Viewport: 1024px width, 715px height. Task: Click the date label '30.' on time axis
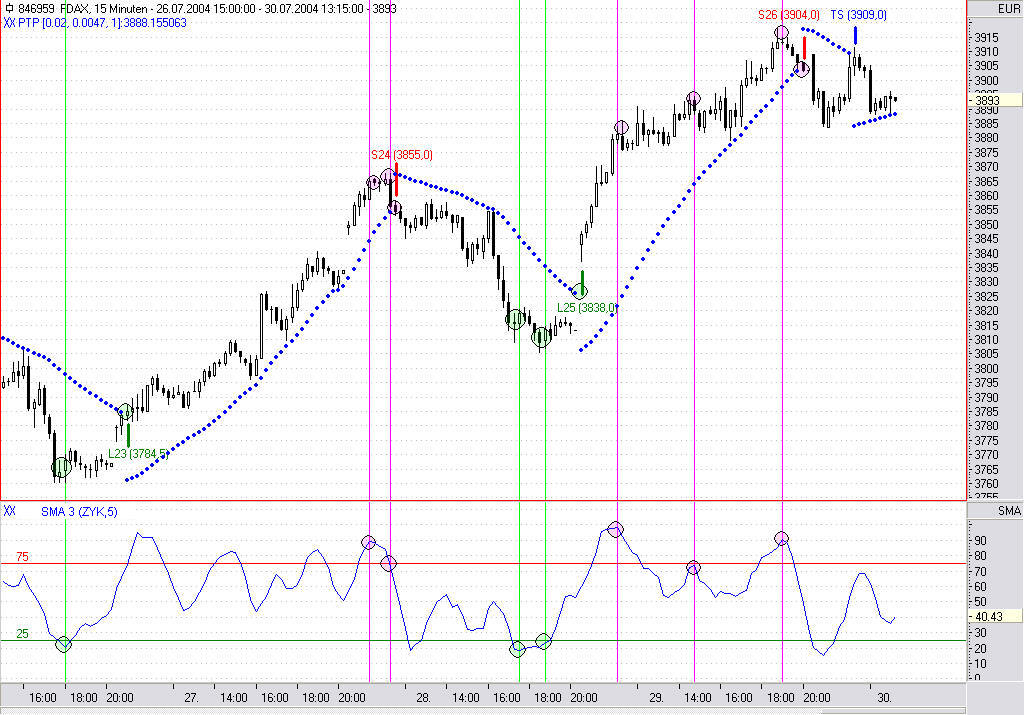[x=884, y=697]
